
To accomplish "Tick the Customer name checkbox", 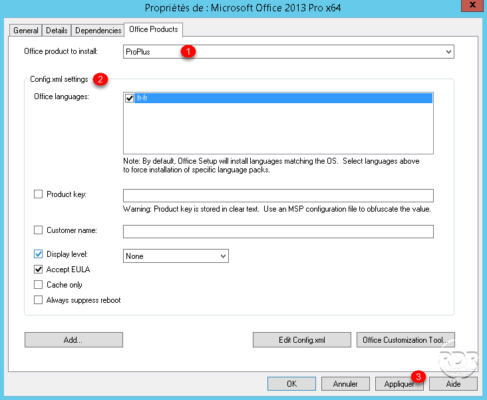I will (38, 230).
